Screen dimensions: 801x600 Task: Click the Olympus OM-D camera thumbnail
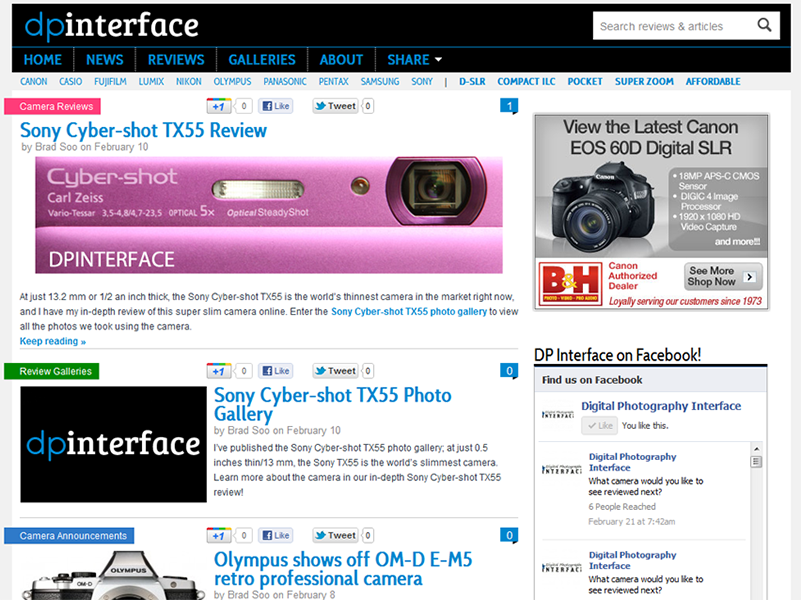pos(113,575)
